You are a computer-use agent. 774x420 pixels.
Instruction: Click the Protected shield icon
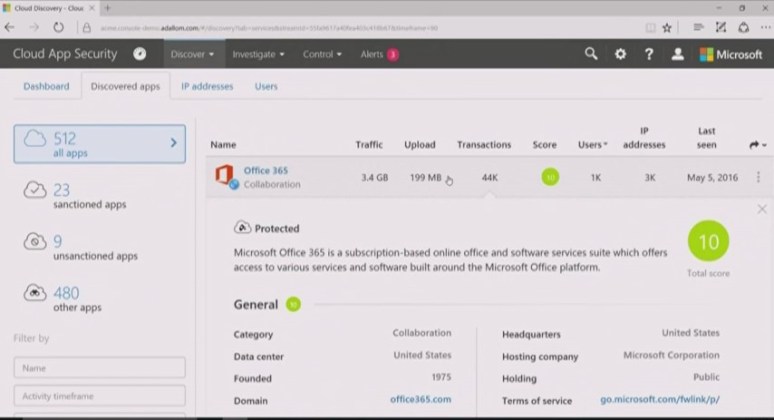[x=242, y=228]
